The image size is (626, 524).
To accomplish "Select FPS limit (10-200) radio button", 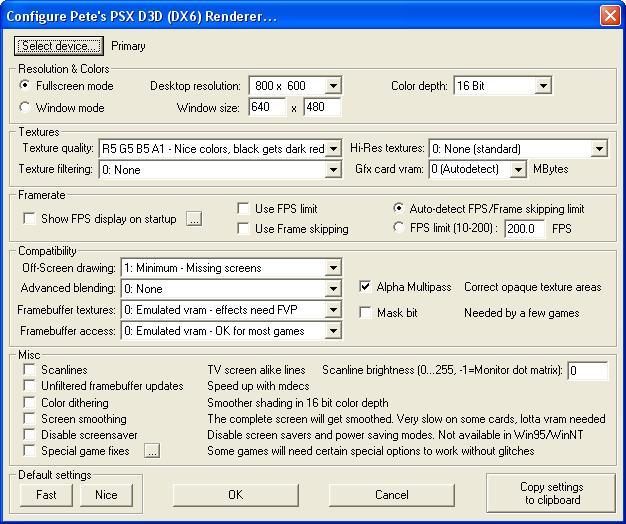I will point(398,227).
